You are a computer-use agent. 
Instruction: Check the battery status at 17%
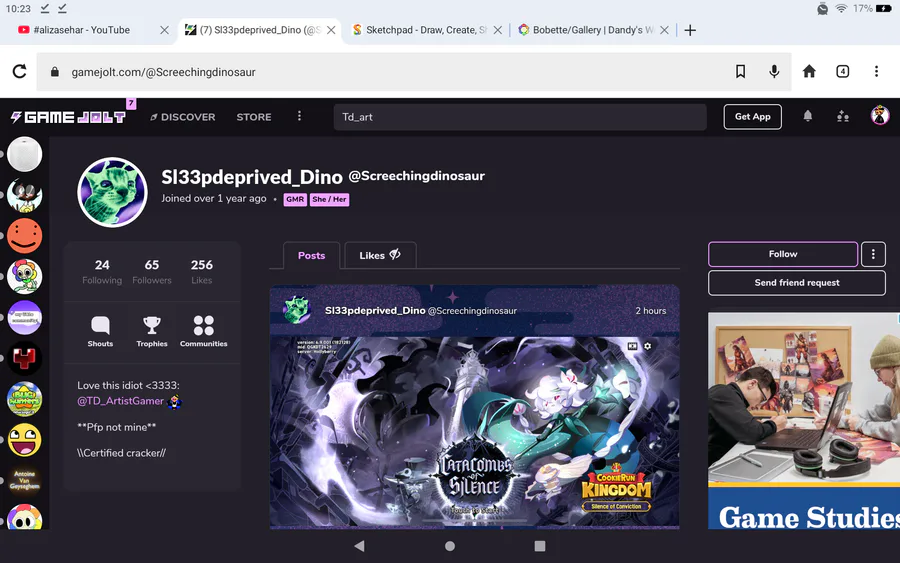click(871, 9)
